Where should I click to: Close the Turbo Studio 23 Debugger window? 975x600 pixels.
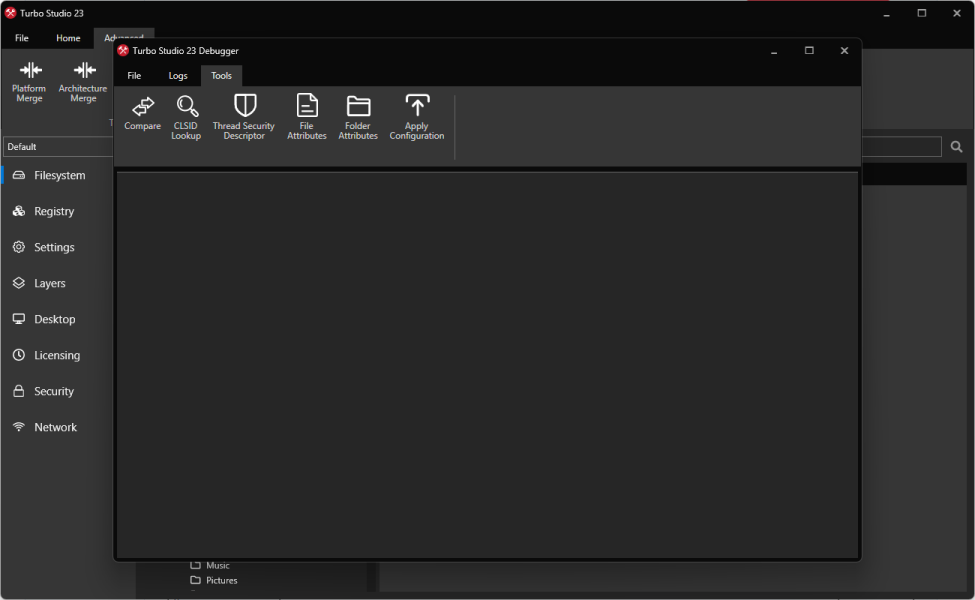coord(844,51)
